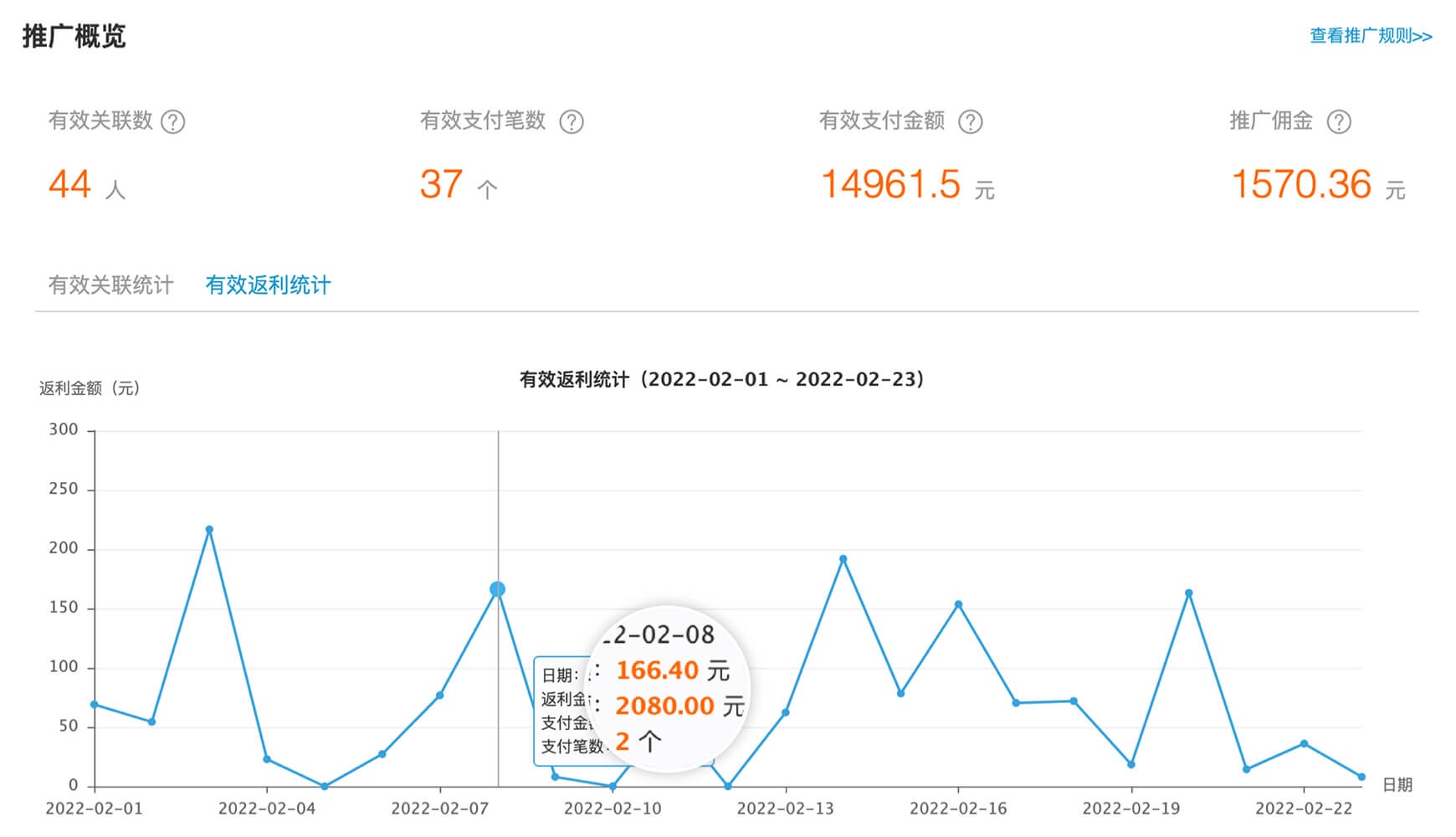Switch to the 有效关联统计 tab

pyautogui.click(x=110, y=285)
